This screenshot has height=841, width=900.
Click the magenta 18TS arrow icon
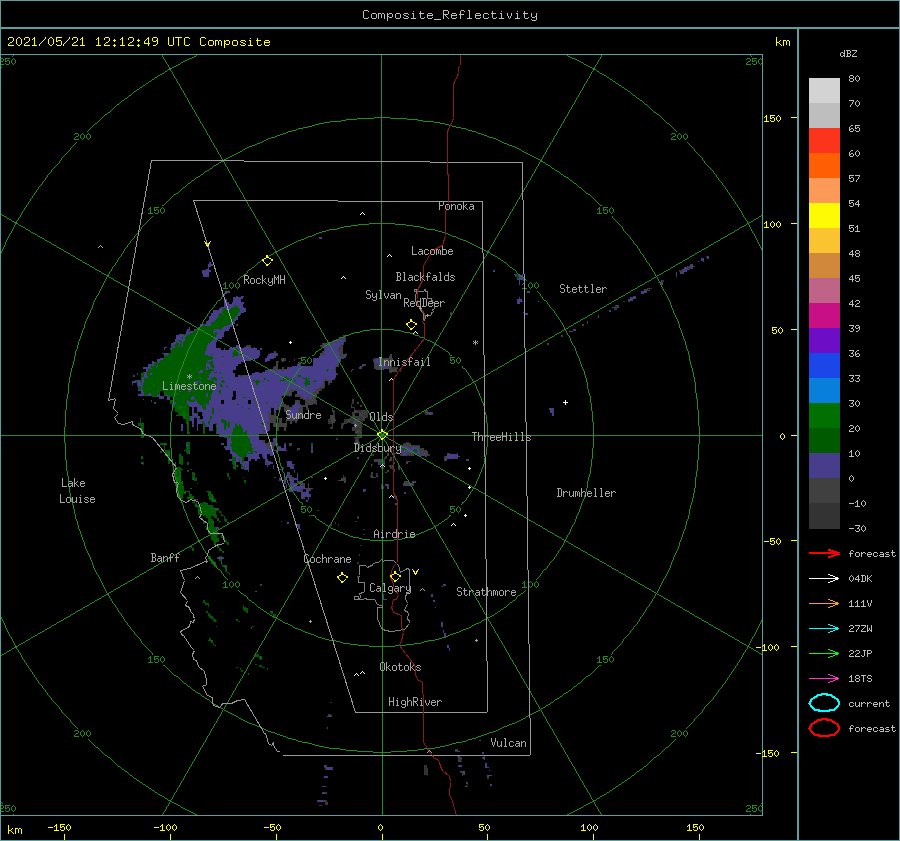tap(824, 679)
